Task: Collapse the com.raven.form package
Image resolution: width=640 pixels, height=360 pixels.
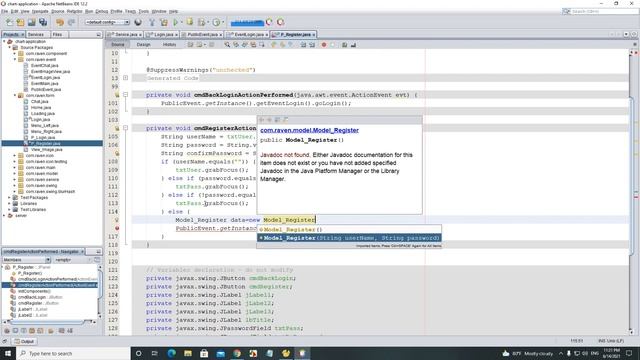Action: 15,96
